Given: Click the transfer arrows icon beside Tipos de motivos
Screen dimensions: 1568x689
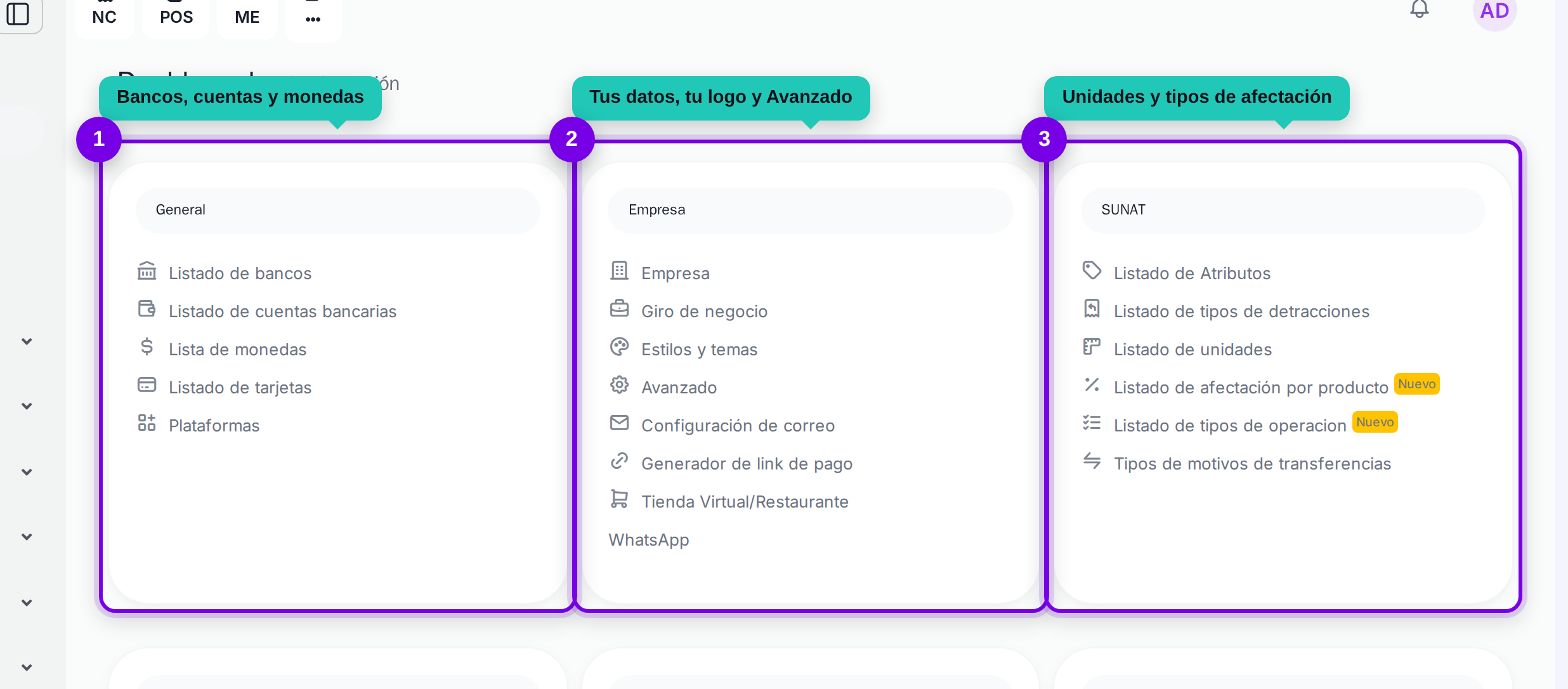Looking at the screenshot, I should (x=1092, y=461).
